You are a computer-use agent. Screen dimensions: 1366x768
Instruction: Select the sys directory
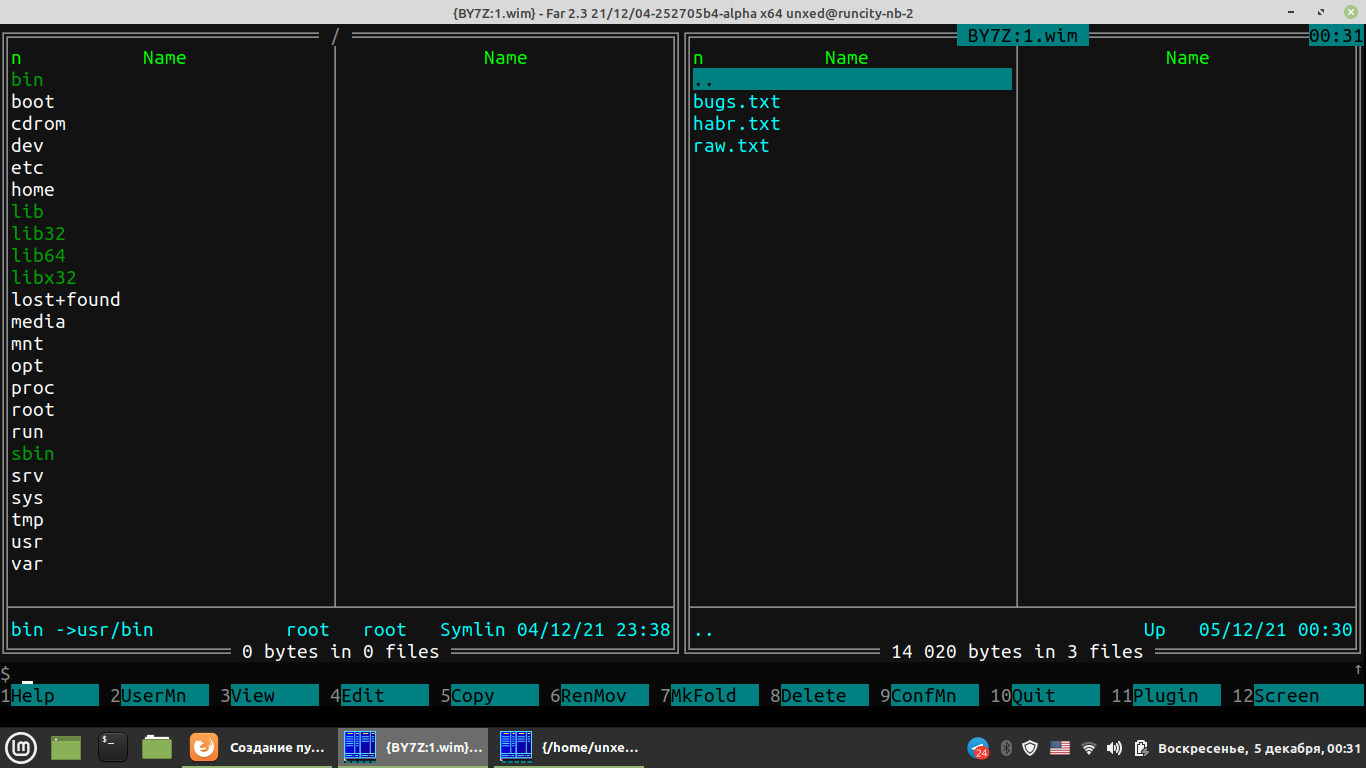27,497
